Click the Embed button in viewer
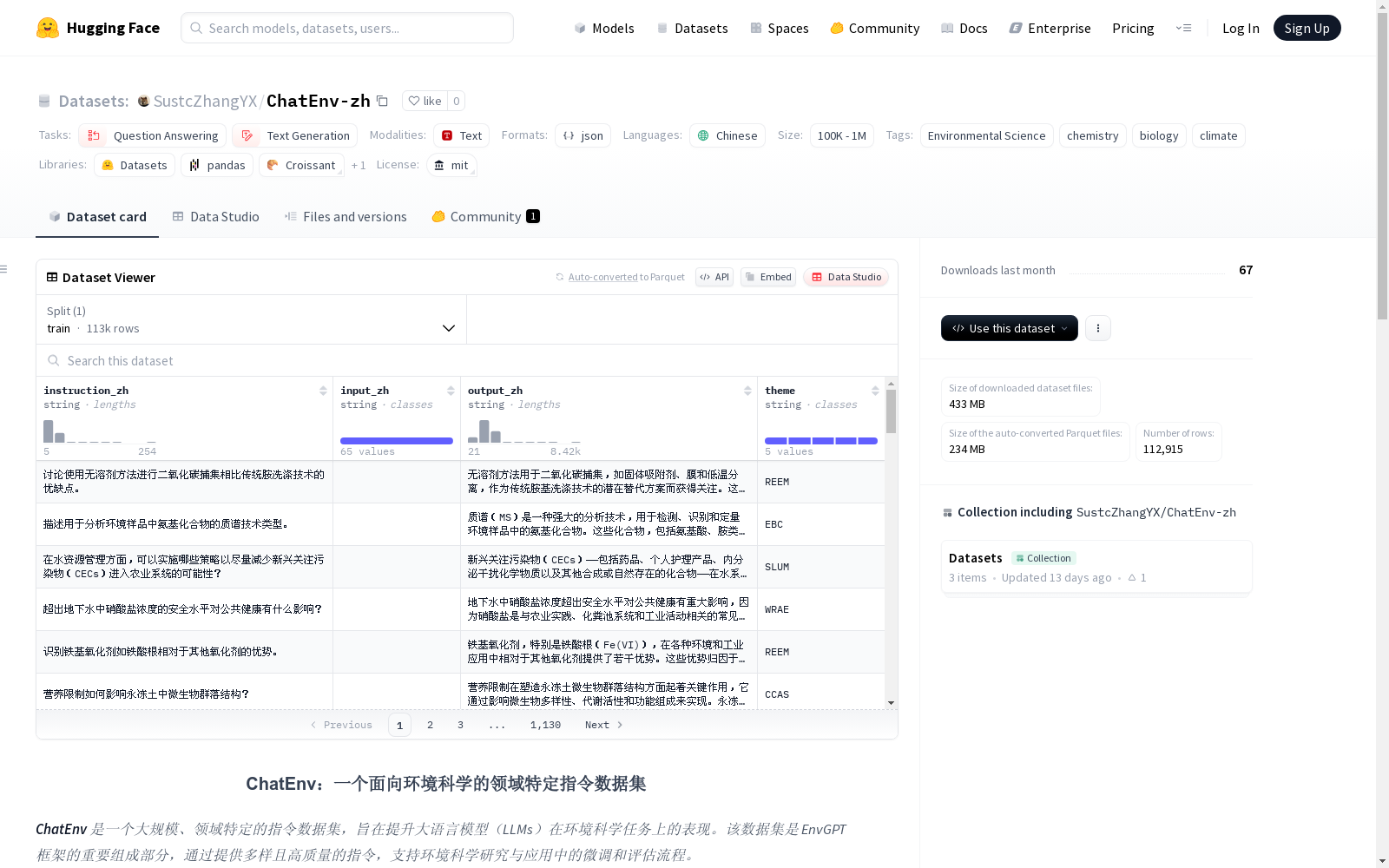The width and height of the screenshot is (1389, 868). pos(768,277)
